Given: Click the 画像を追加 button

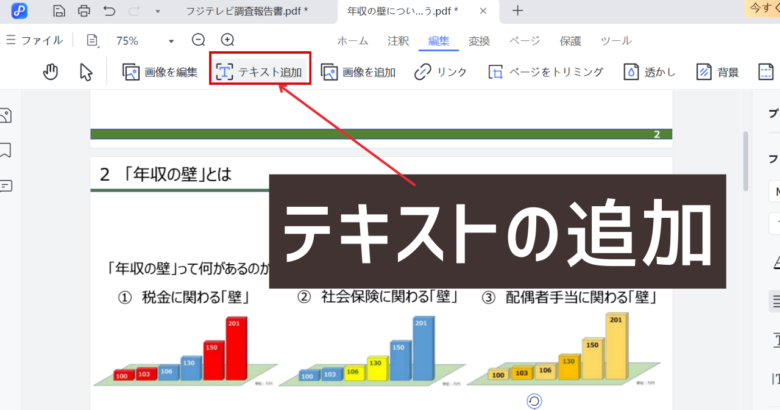Looking at the screenshot, I should tap(357, 72).
